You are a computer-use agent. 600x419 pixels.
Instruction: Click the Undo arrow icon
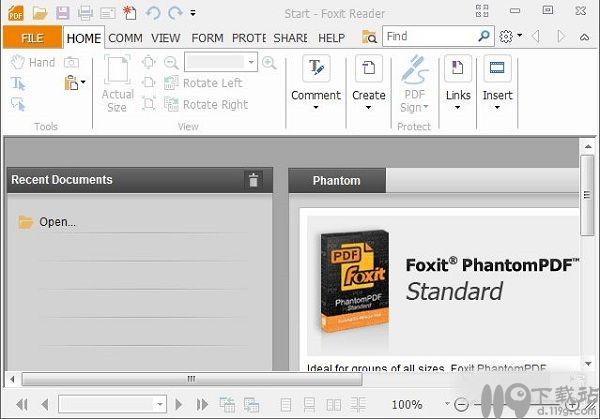(x=153, y=13)
